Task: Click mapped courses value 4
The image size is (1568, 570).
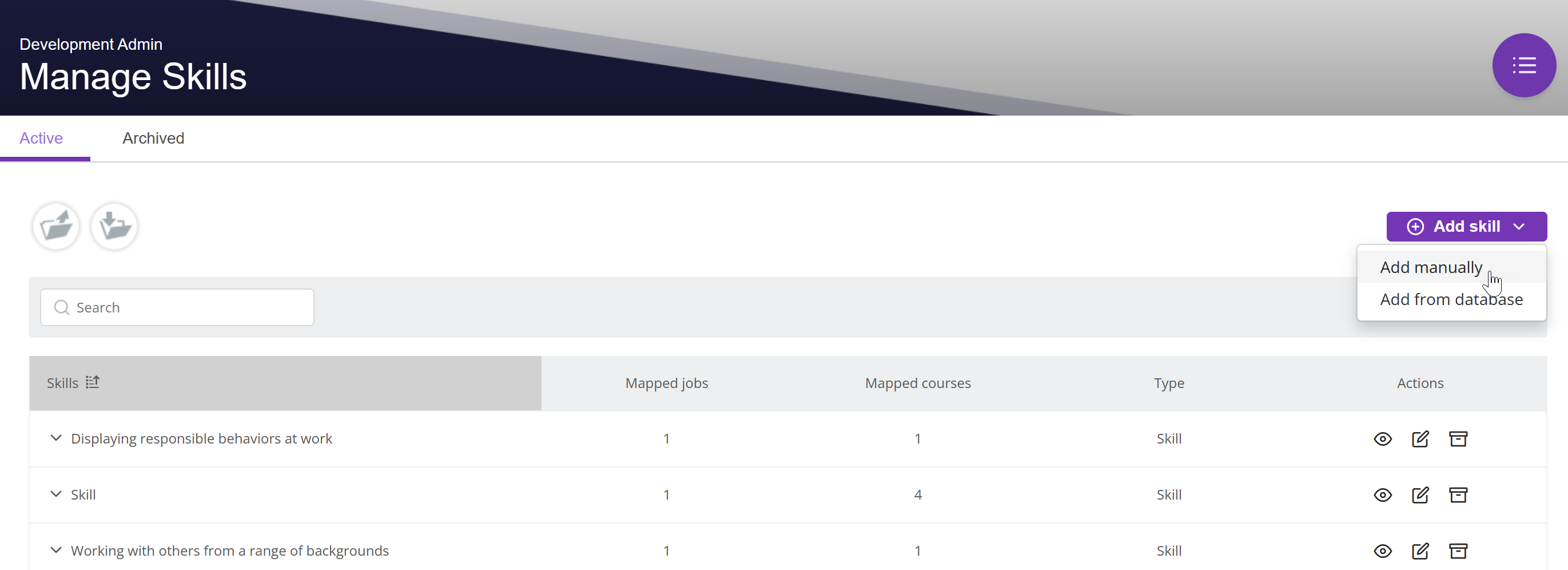Action: [918, 495]
